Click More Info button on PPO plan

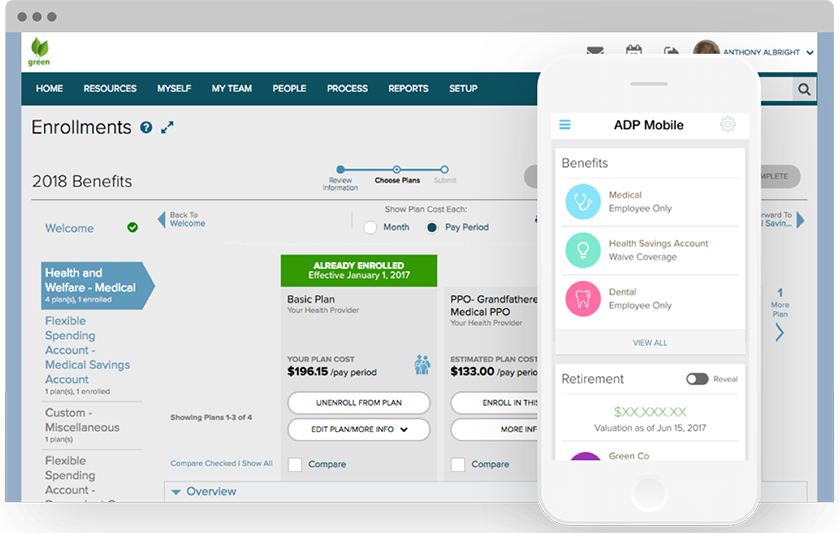(x=494, y=429)
